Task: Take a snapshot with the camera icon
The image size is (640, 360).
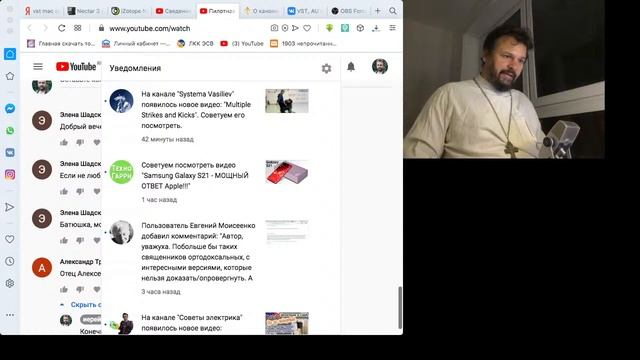Action: (x=274, y=28)
